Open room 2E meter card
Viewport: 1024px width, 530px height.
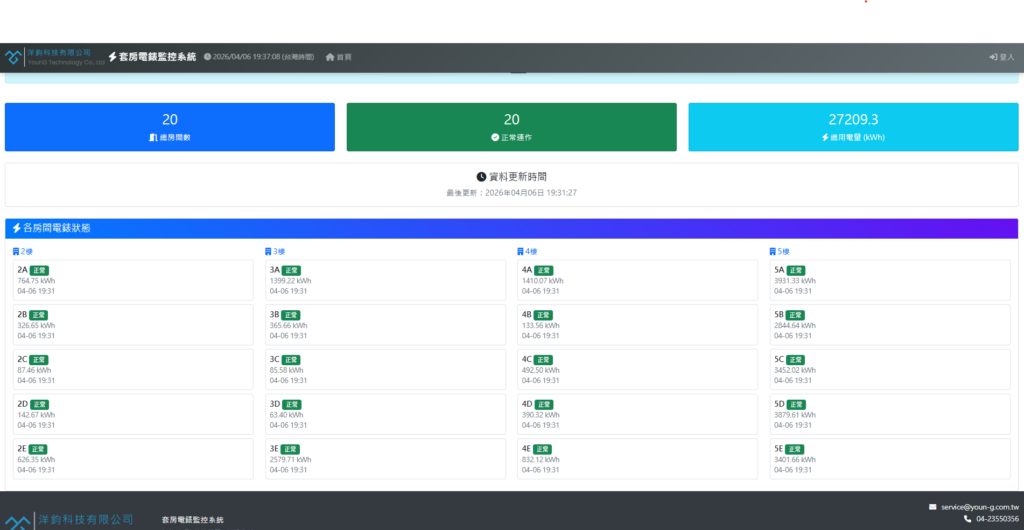(x=133, y=459)
